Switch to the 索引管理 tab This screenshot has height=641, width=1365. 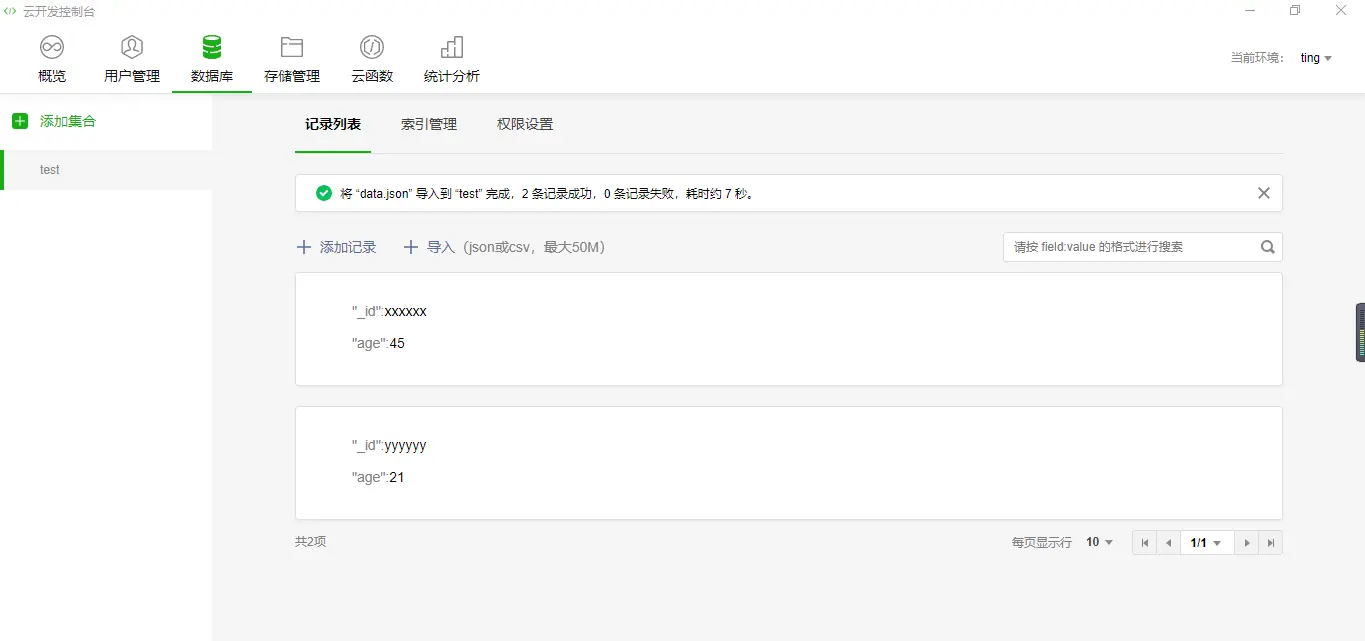click(428, 124)
